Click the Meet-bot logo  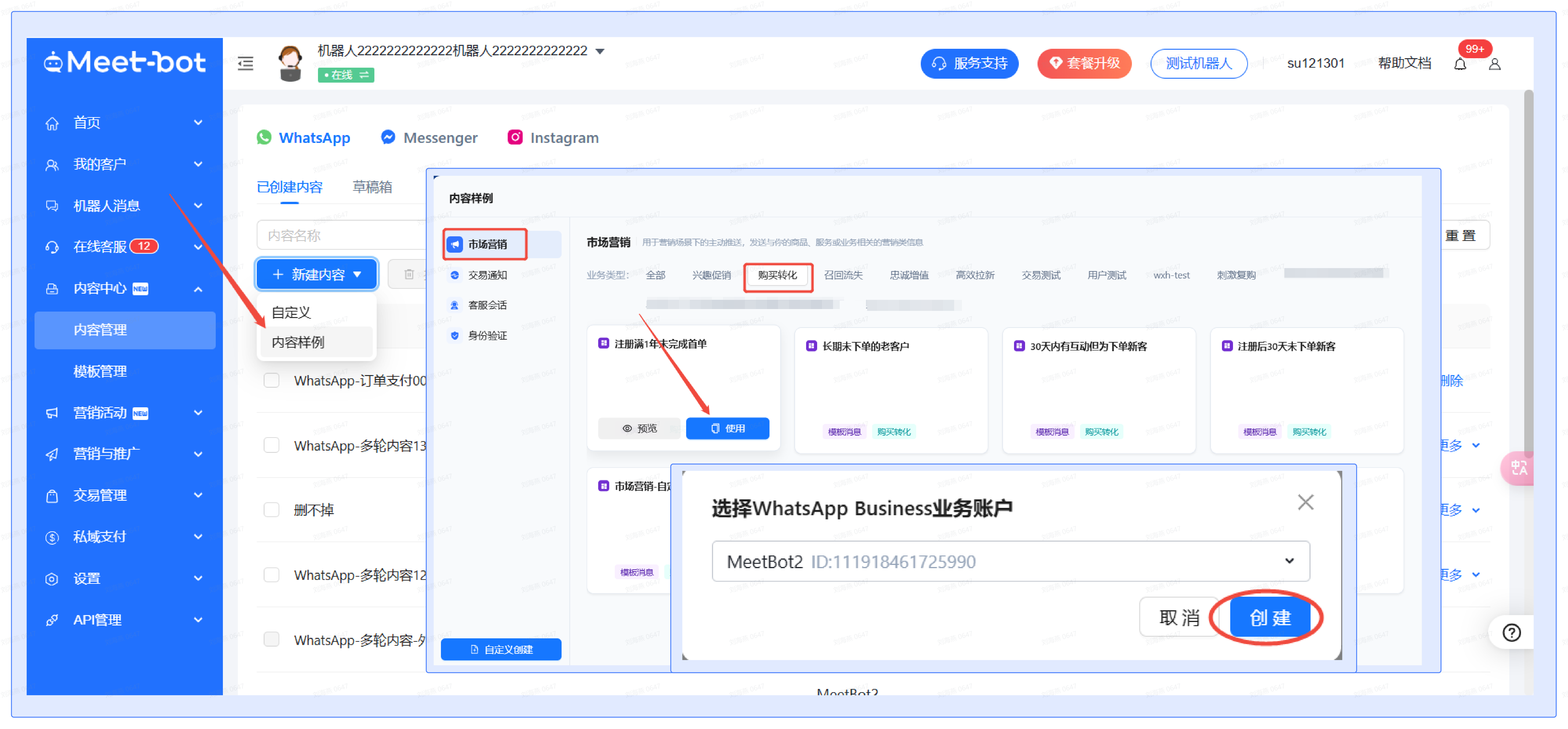click(125, 63)
